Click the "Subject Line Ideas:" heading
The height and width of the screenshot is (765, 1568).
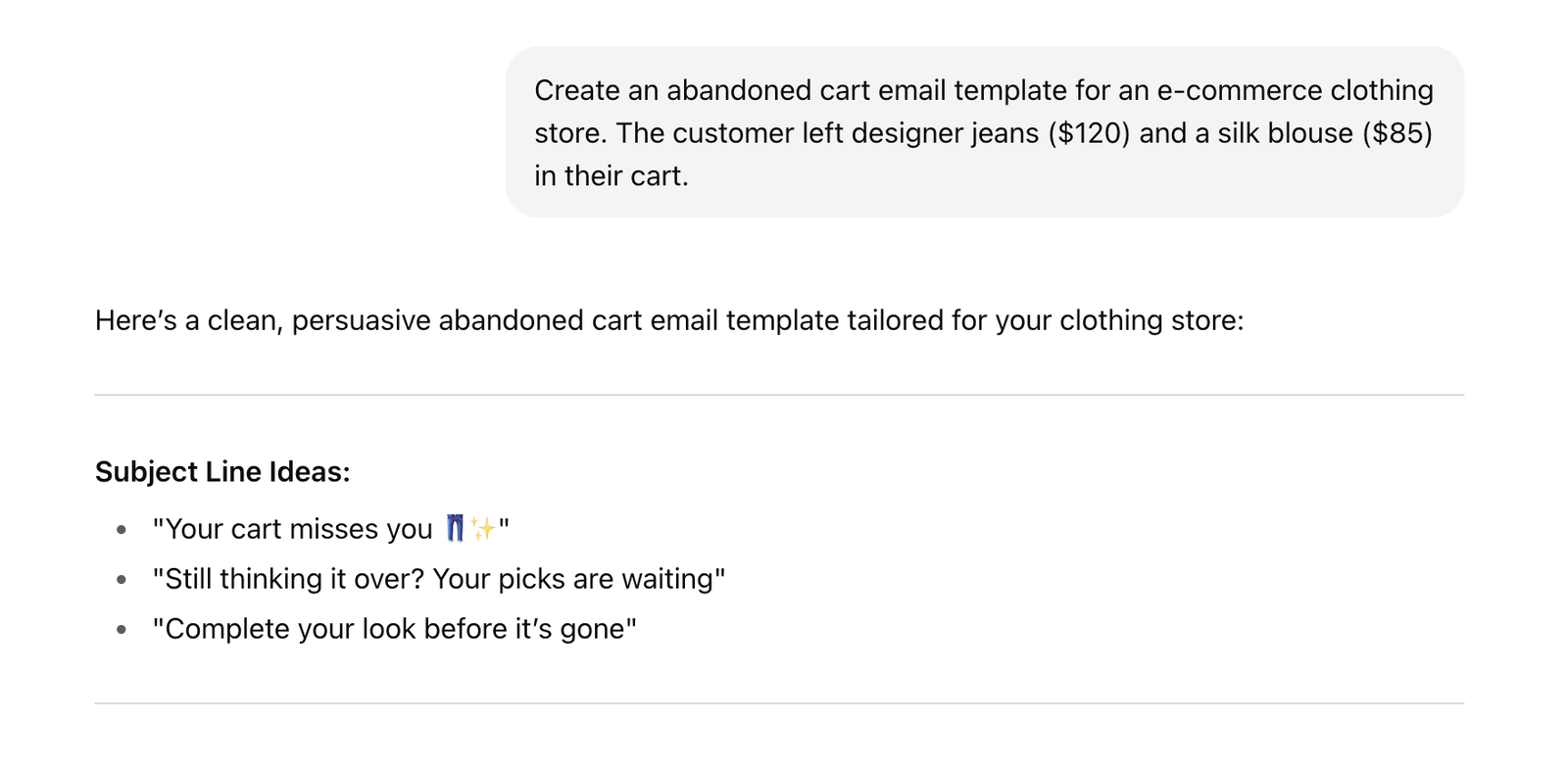click(222, 472)
